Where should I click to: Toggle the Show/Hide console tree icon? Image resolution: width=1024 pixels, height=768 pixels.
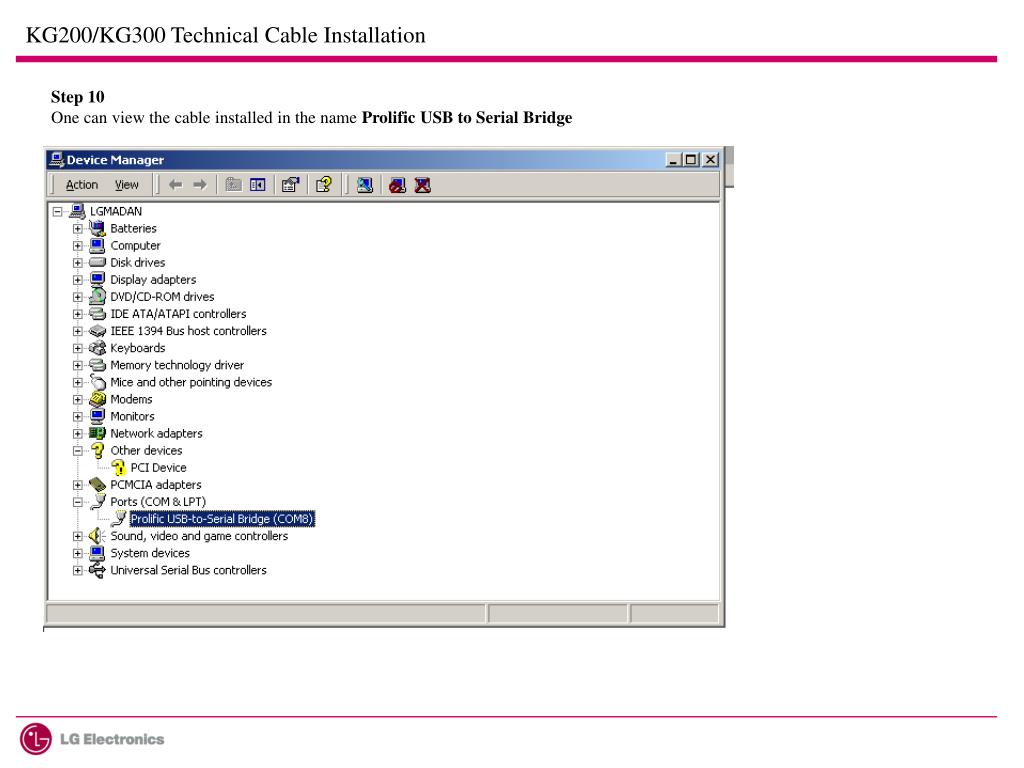(x=258, y=185)
